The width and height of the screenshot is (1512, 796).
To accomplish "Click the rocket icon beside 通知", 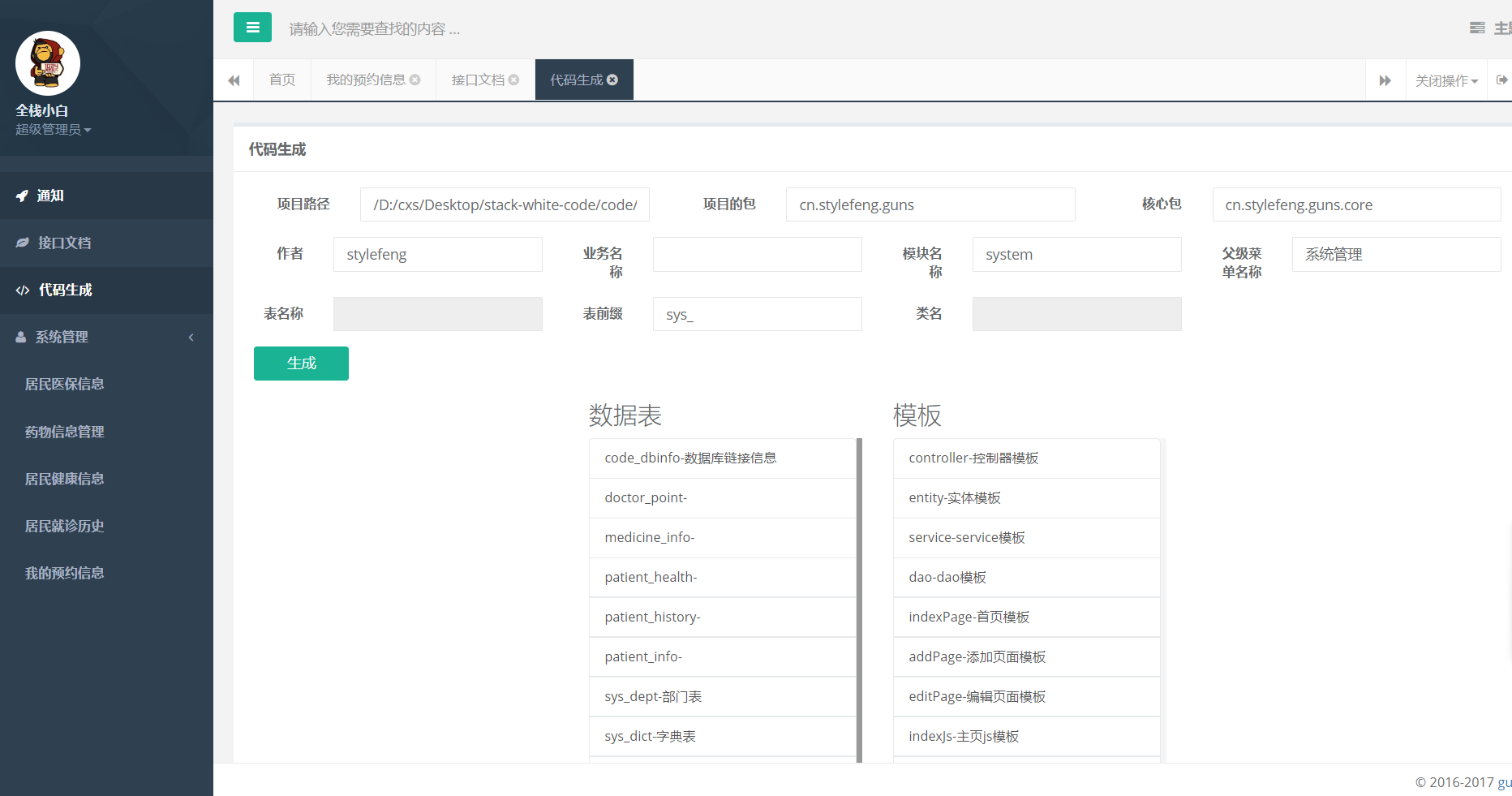I will (x=22, y=196).
